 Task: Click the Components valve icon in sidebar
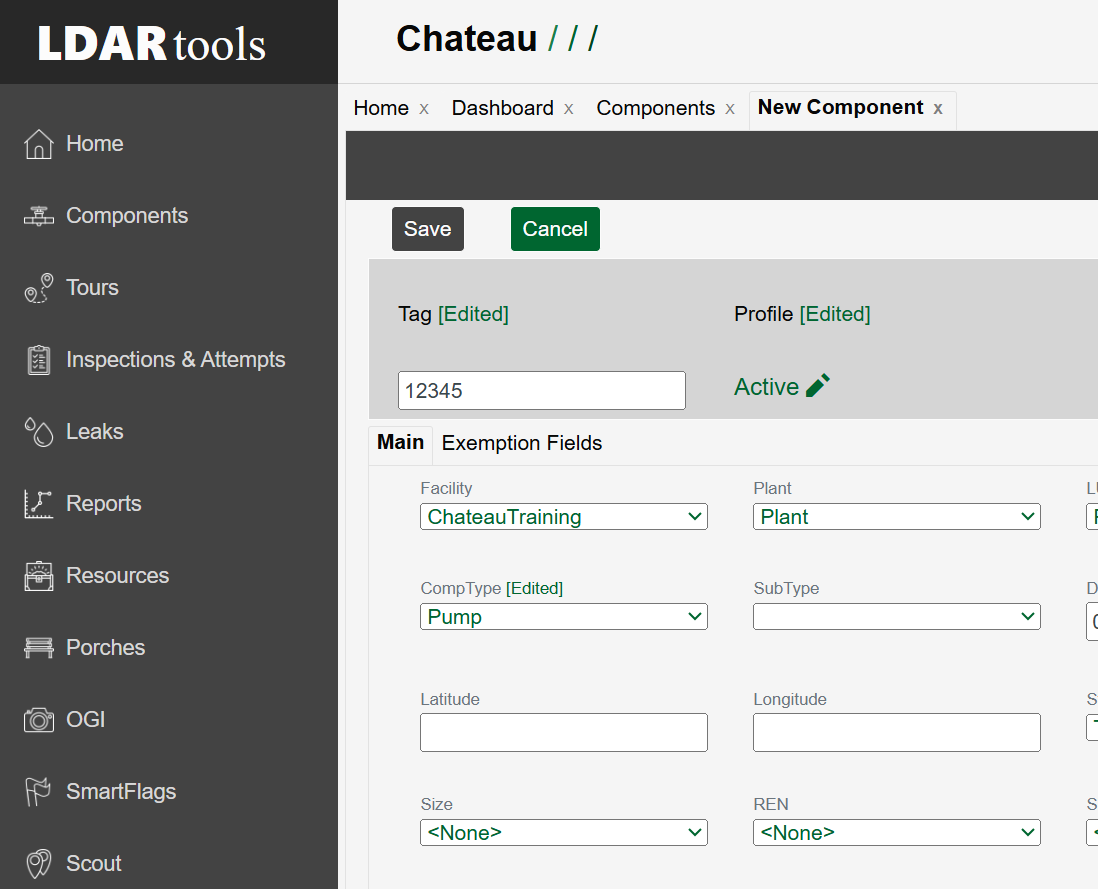click(x=39, y=216)
